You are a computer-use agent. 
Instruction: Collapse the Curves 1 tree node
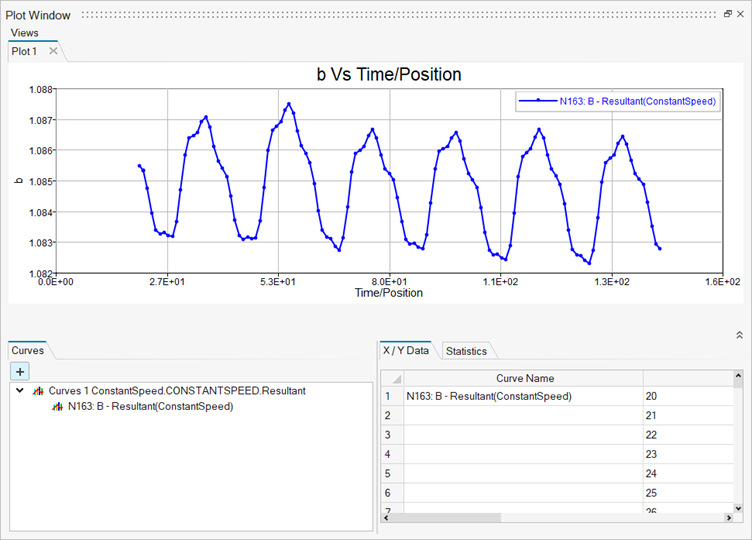[x=21, y=391]
